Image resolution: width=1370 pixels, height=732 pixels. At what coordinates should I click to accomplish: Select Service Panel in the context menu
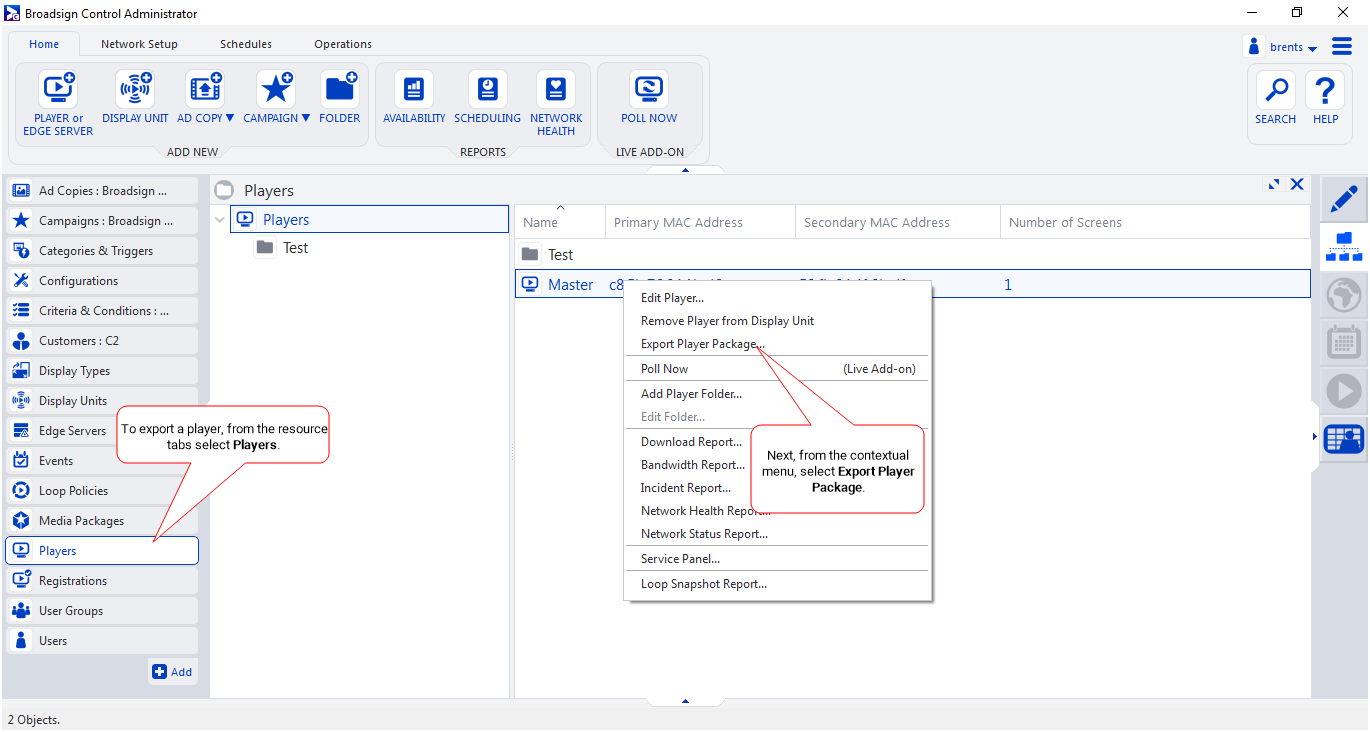(x=680, y=559)
